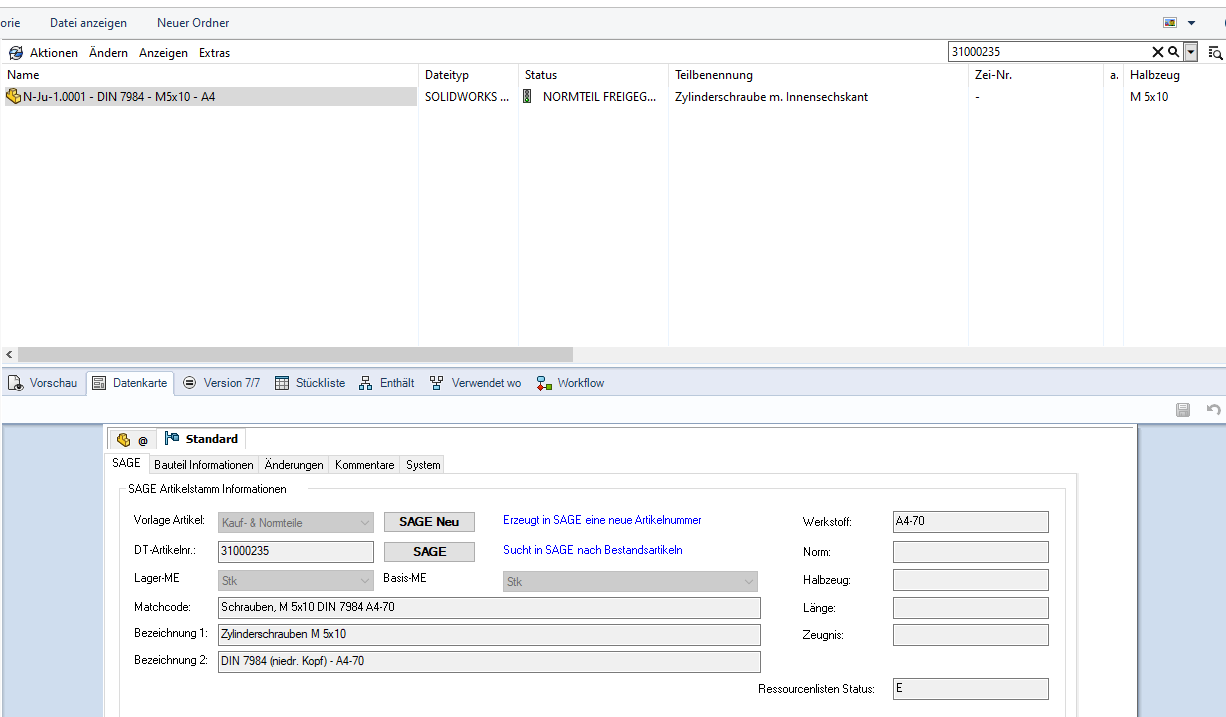Screen dimensions: 1226x717
Task: Click the SOLIDWORKS file type cell
Action: pos(467,97)
